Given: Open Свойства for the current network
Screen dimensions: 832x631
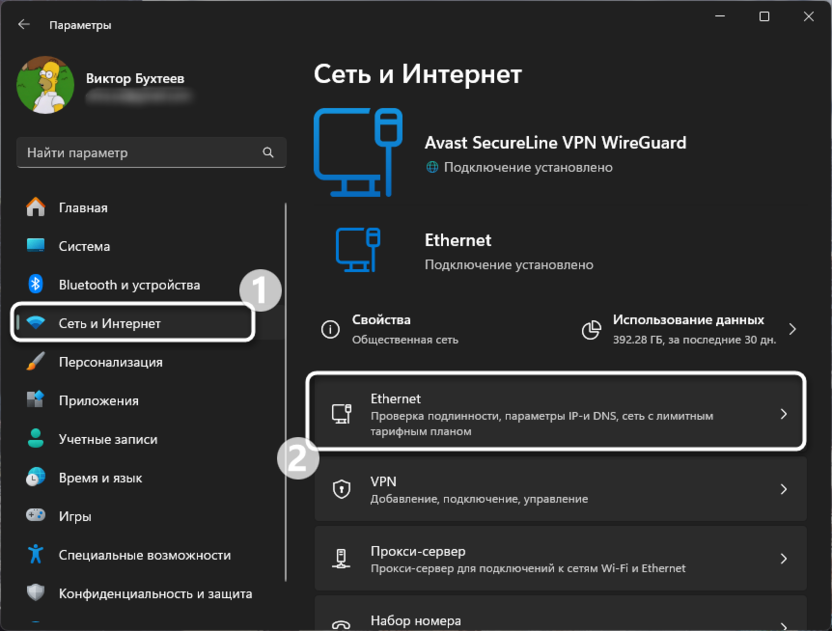Looking at the screenshot, I should [x=380, y=328].
